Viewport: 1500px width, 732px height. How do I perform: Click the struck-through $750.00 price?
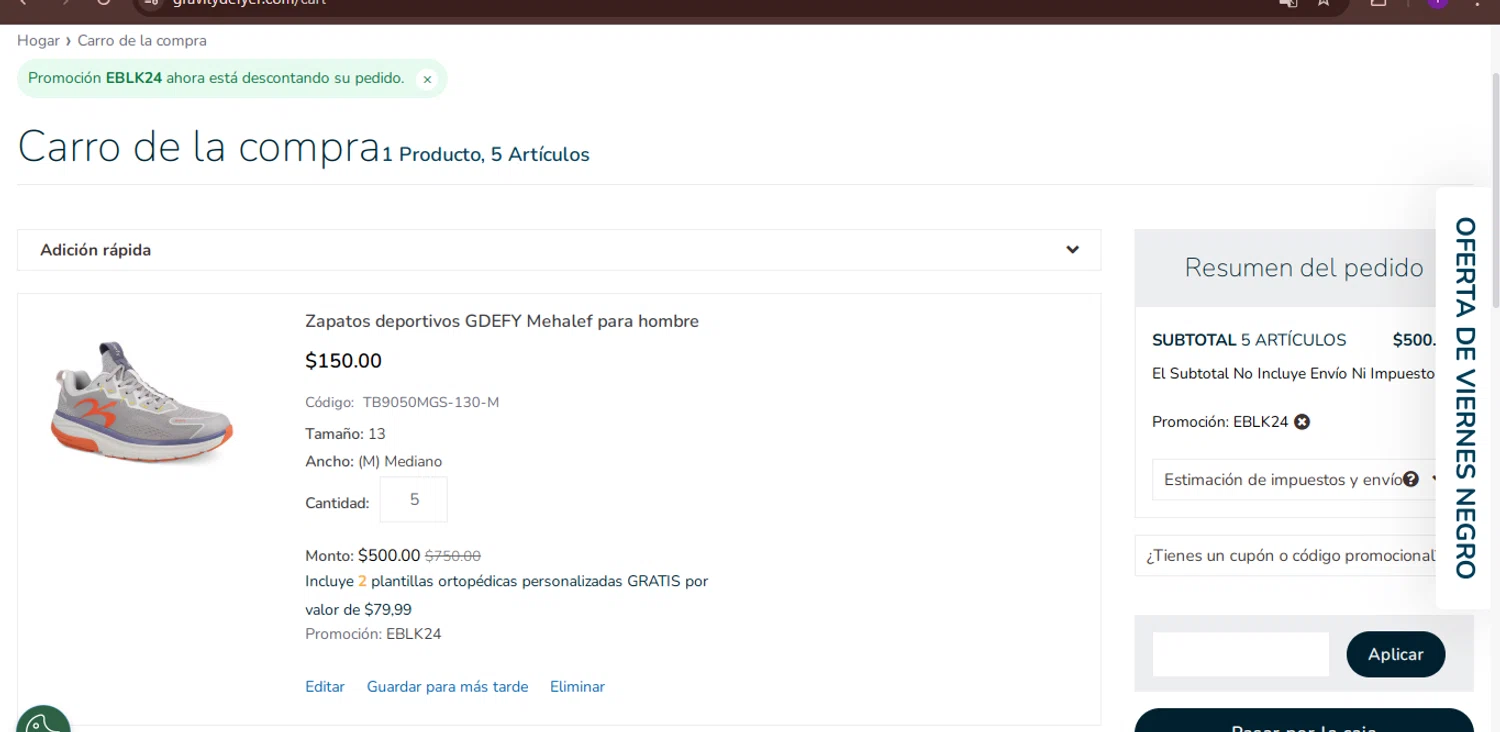[452, 556]
